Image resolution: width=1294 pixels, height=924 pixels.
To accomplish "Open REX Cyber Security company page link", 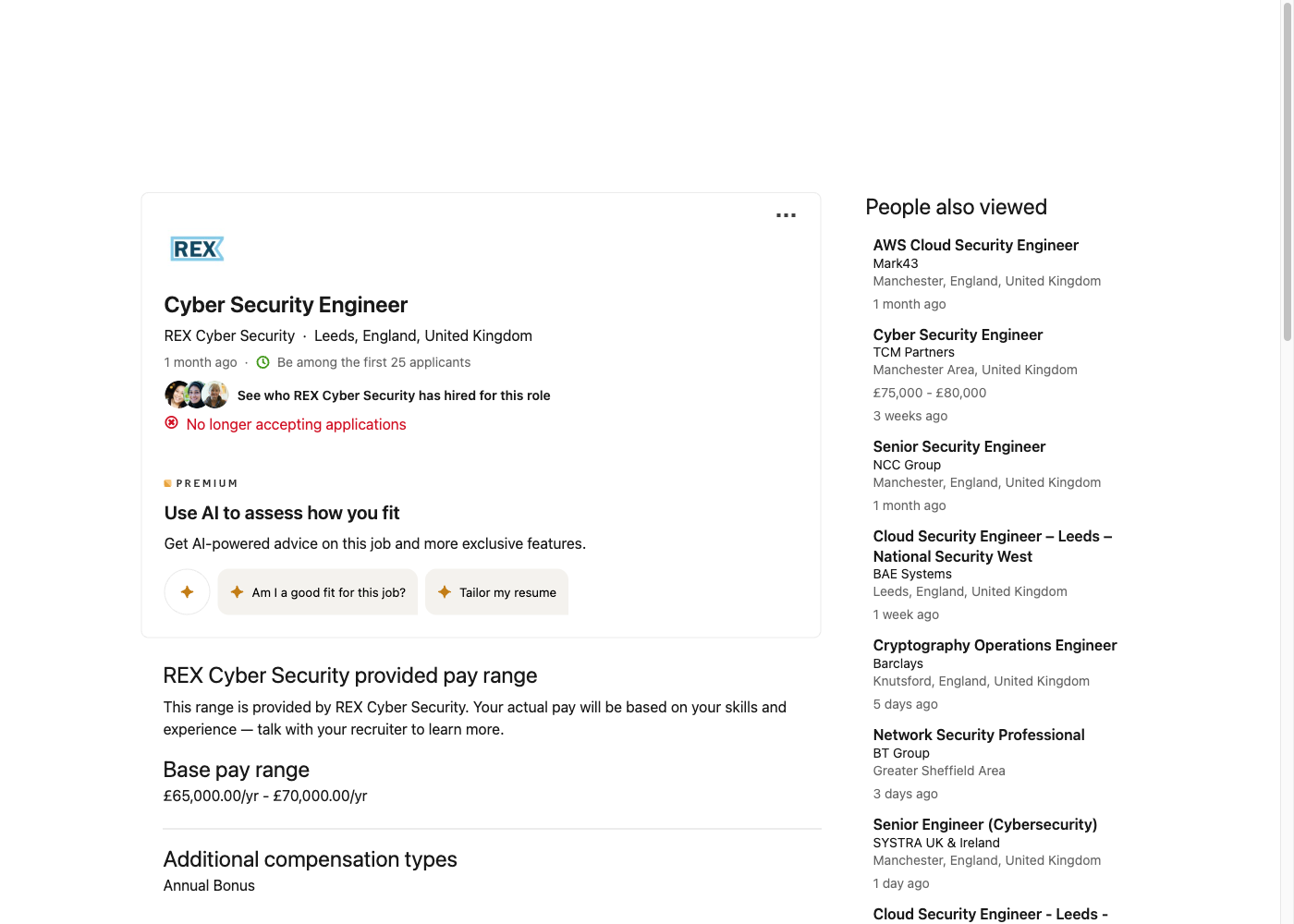I will [x=229, y=335].
